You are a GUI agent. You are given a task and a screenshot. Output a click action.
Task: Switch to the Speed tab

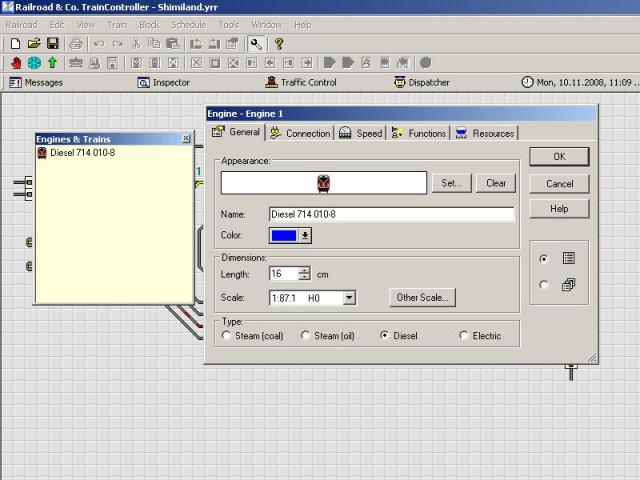[360, 133]
